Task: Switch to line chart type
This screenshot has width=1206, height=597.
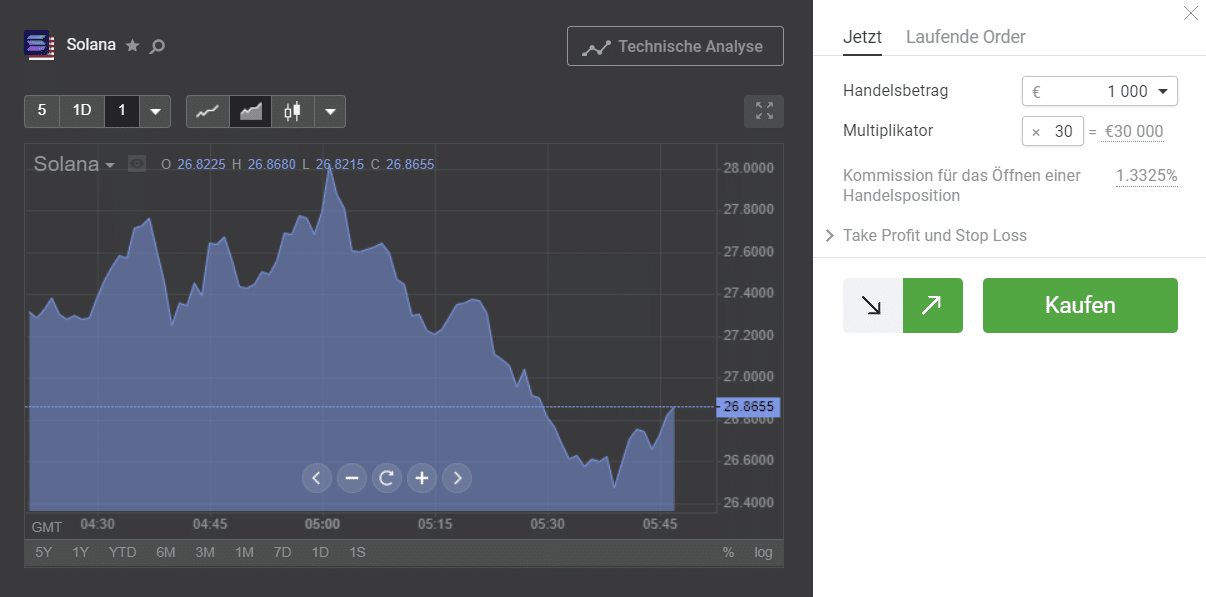Action: click(208, 111)
